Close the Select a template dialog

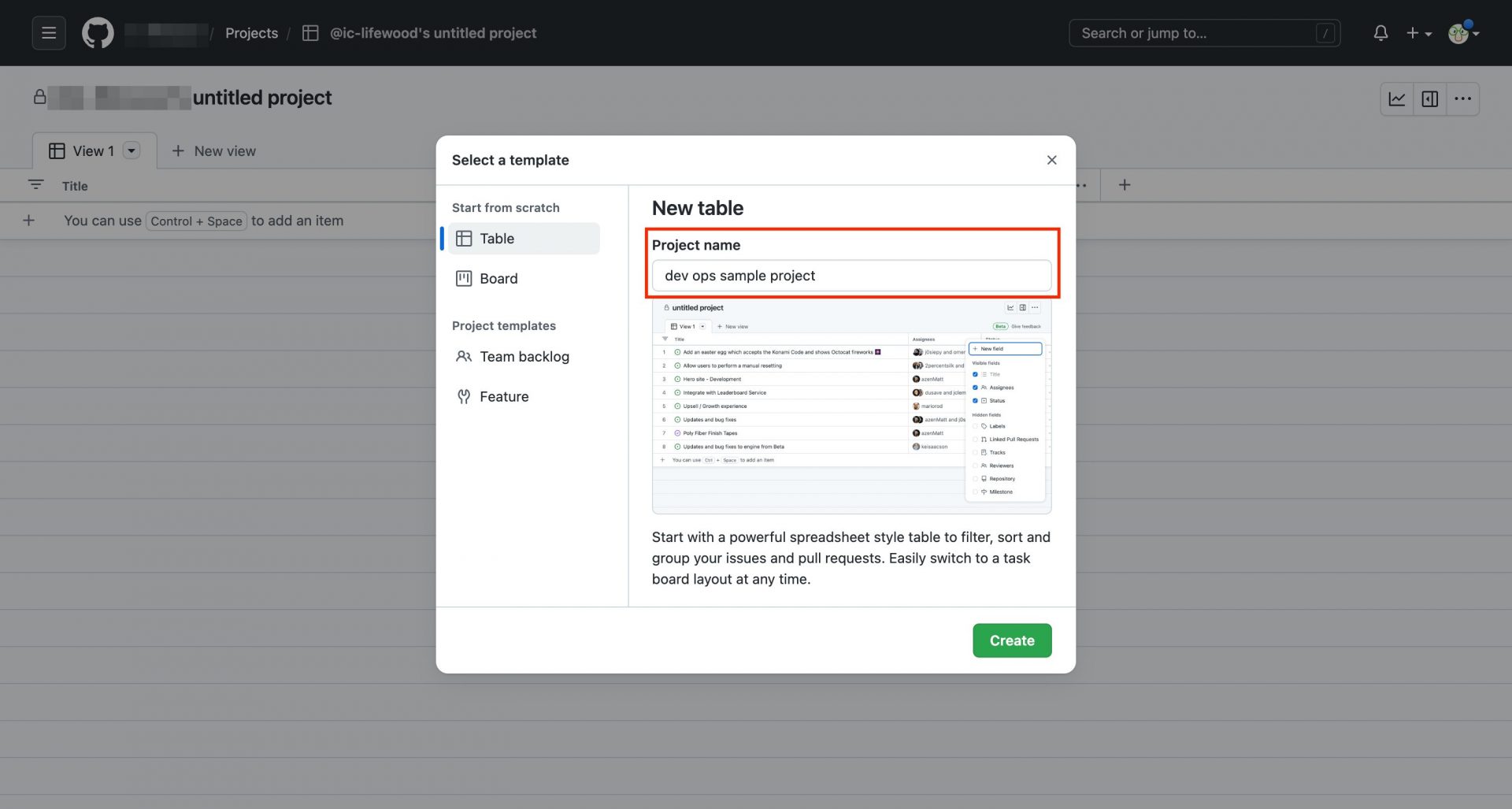1051,160
